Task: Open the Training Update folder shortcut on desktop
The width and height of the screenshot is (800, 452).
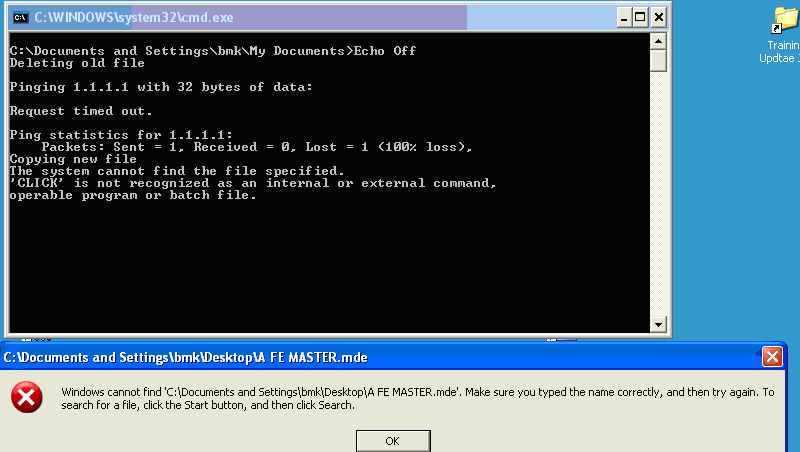Action: [x=782, y=35]
